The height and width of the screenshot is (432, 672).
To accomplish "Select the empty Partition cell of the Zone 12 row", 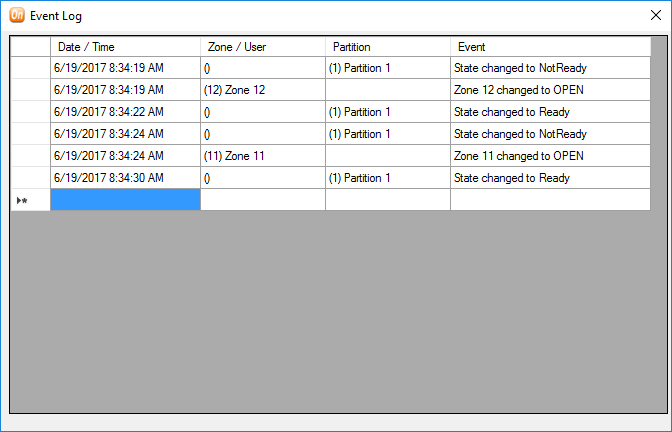I will tap(388, 90).
